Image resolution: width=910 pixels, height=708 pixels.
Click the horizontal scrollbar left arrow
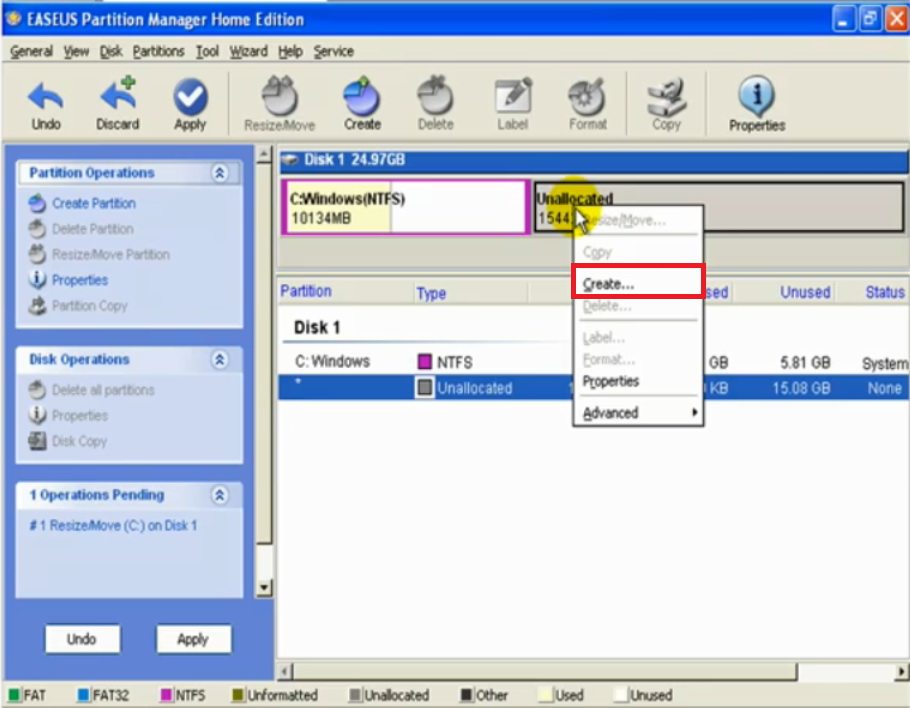point(284,672)
